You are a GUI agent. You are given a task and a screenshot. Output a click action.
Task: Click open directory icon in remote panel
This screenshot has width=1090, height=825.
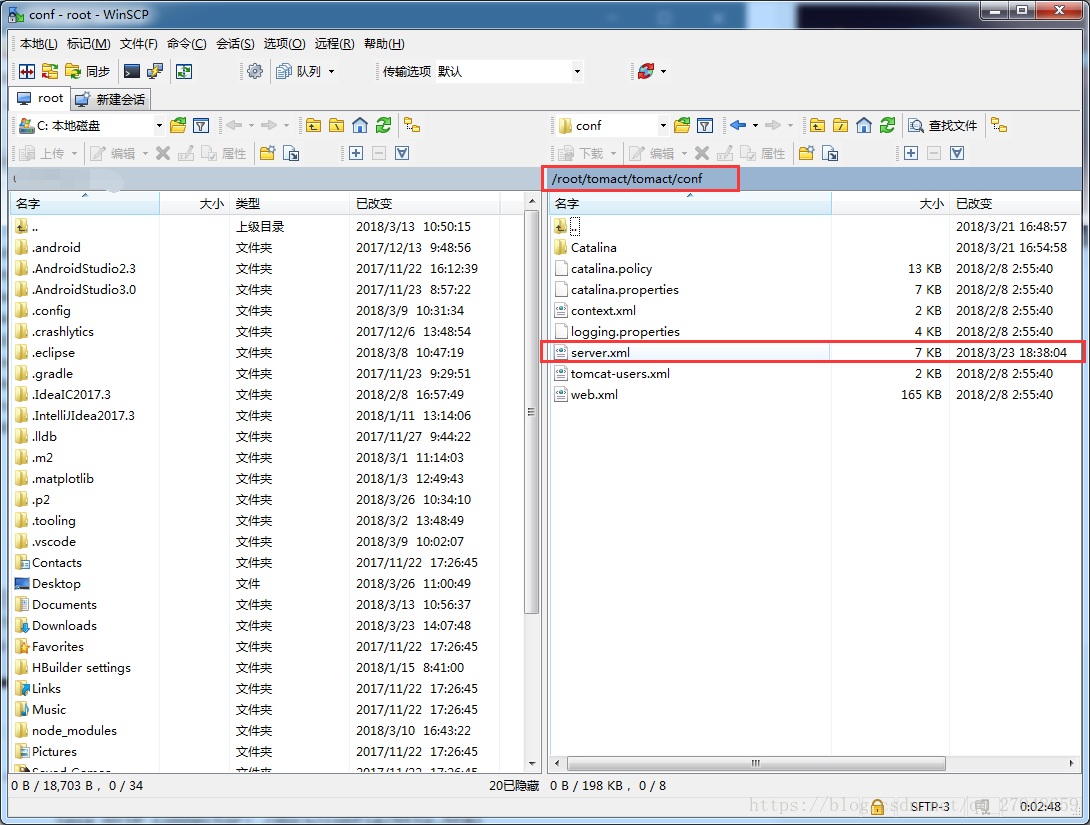click(682, 126)
